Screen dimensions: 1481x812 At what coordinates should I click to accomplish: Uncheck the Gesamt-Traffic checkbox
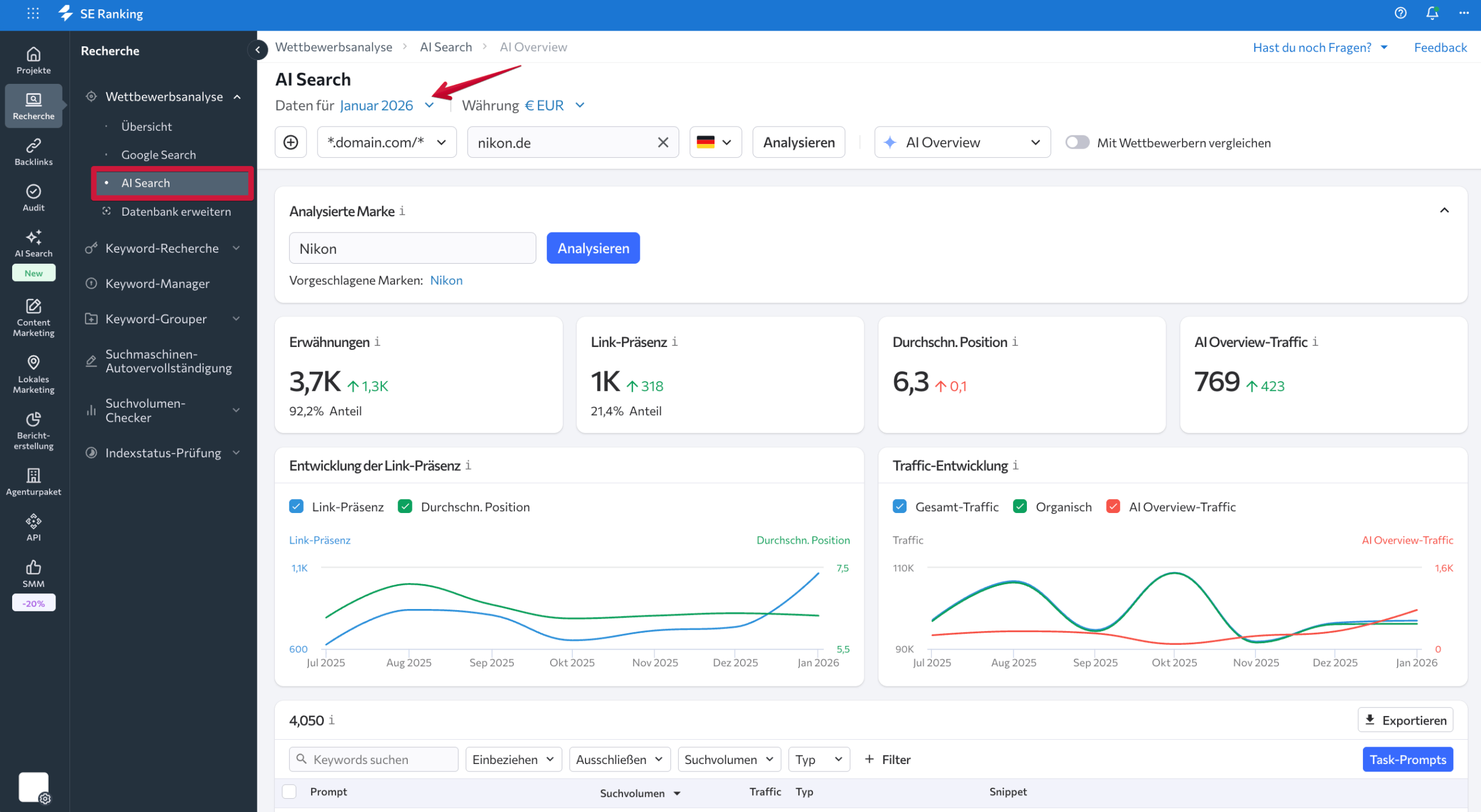899,507
